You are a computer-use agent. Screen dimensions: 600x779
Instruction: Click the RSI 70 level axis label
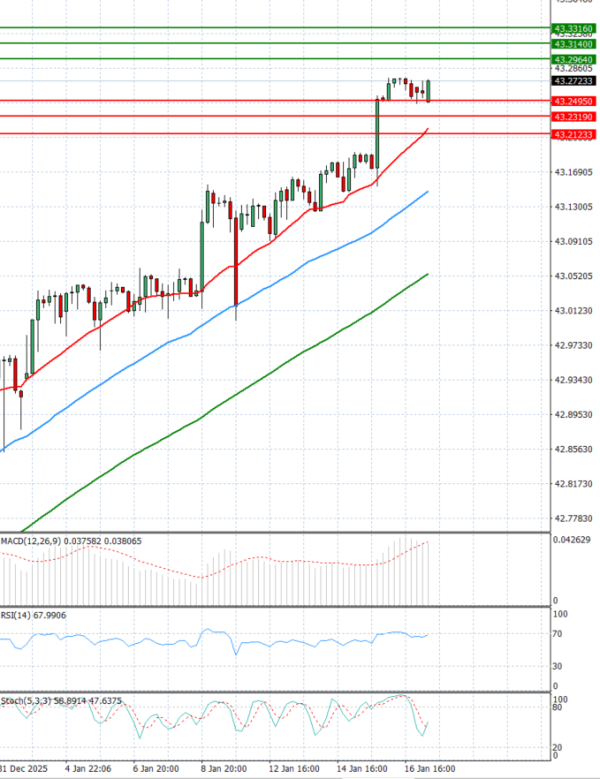(556, 634)
